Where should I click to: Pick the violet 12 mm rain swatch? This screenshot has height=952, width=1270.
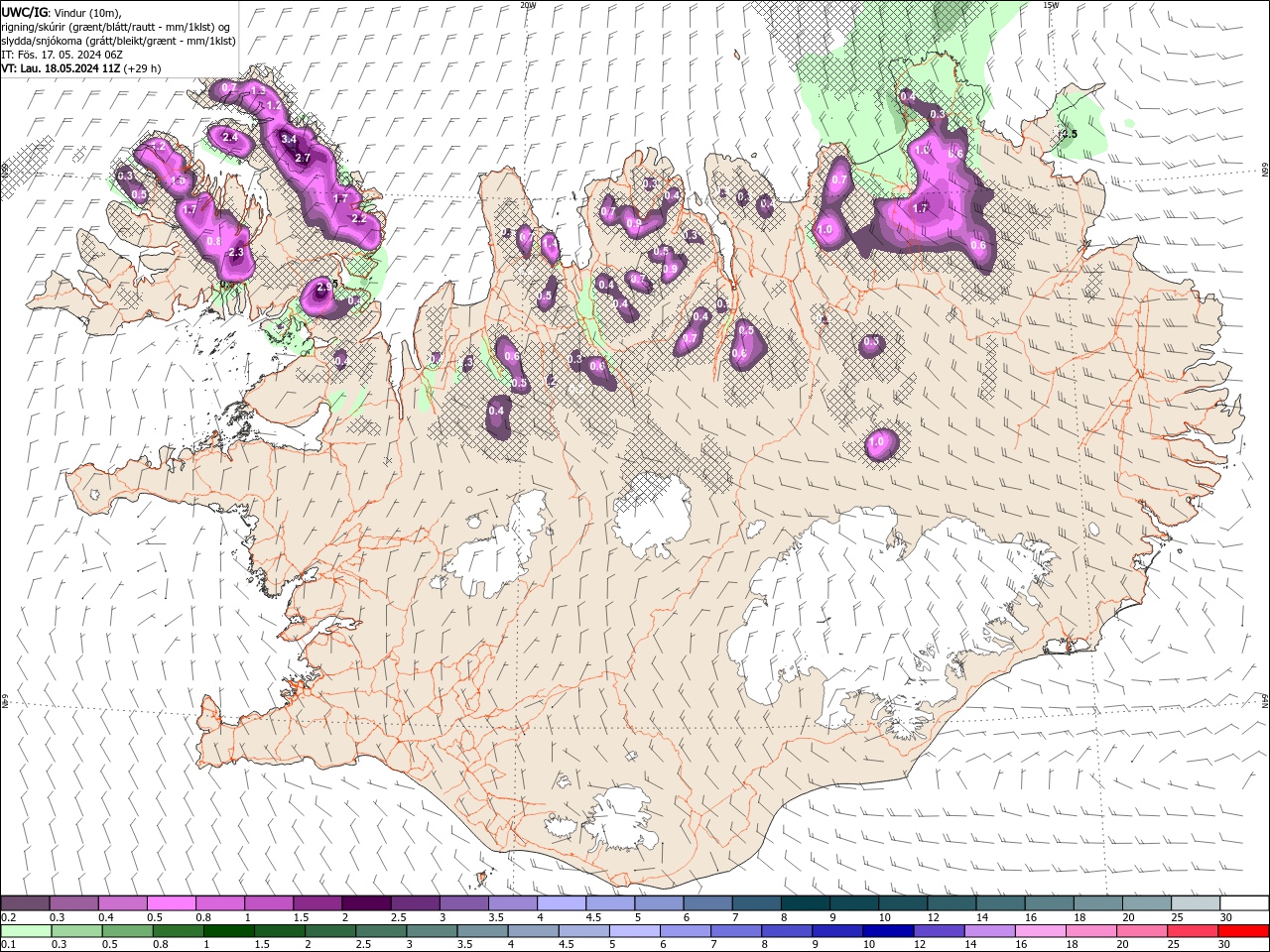click(939, 931)
